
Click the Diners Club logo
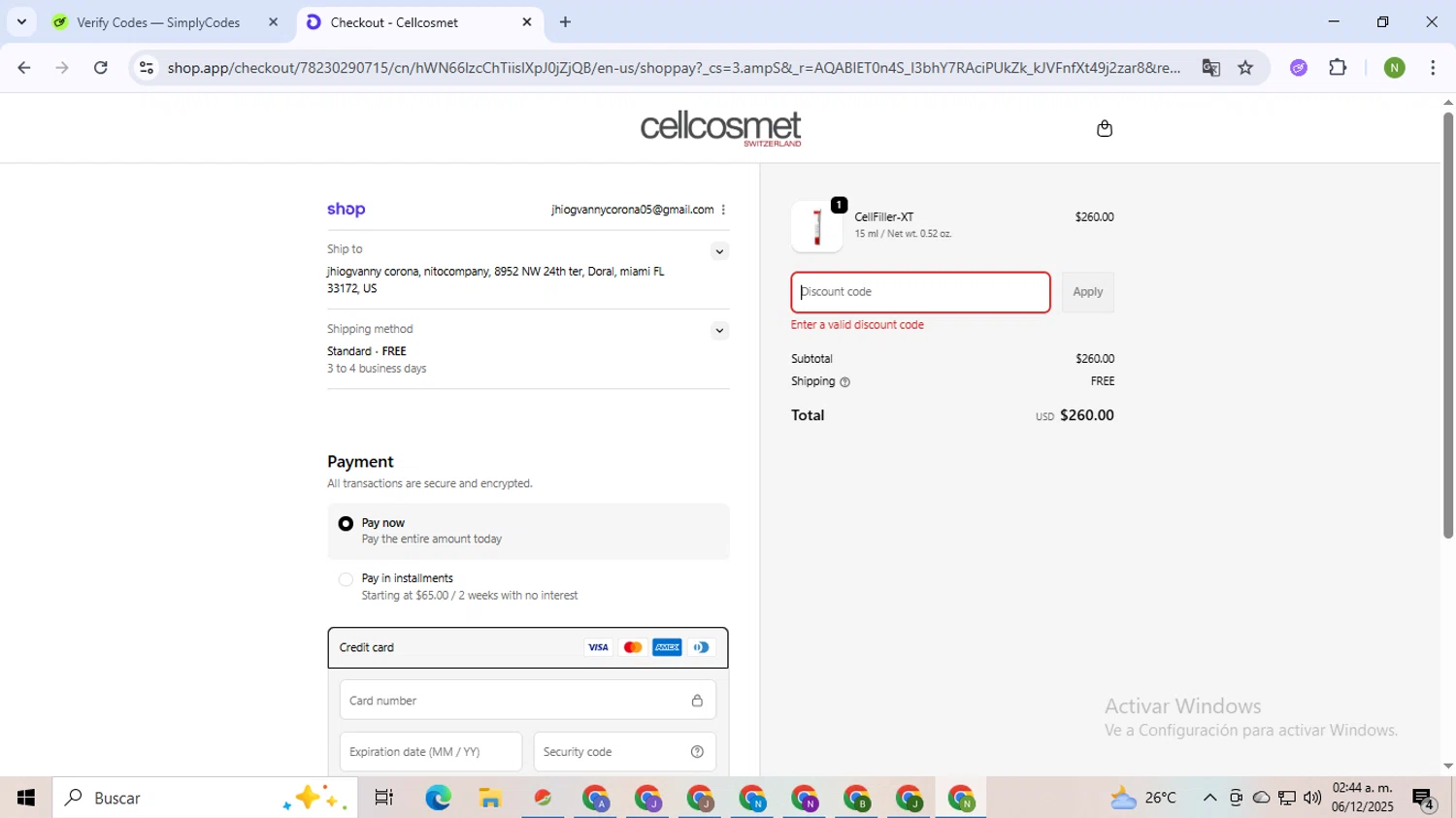[x=701, y=647]
